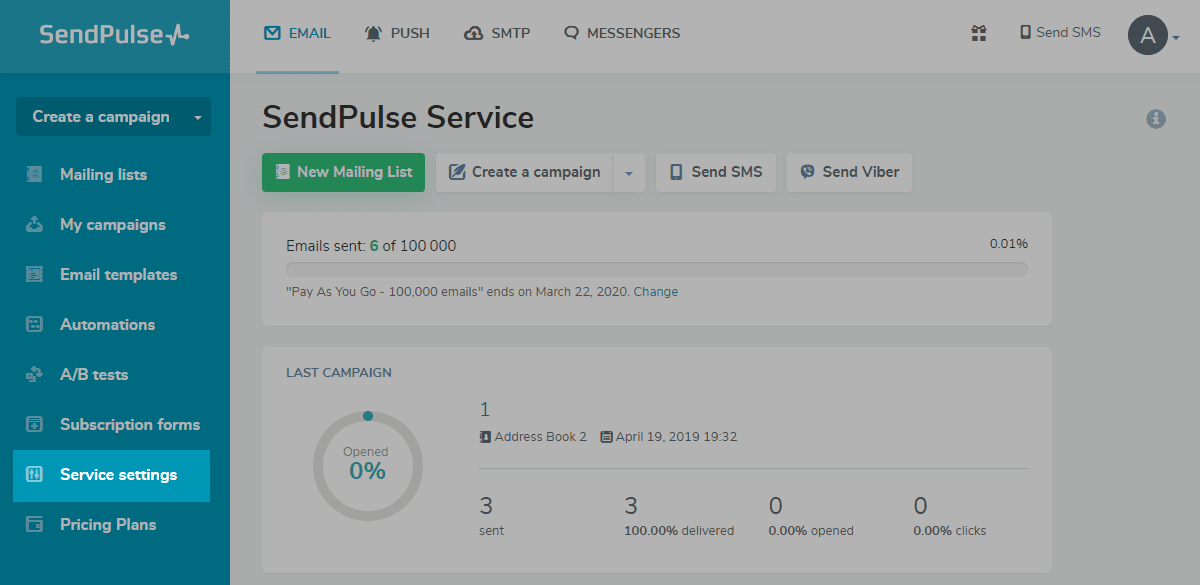Click the Create a campaign toolbar button
The width and height of the screenshot is (1200, 585).
point(524,172)
